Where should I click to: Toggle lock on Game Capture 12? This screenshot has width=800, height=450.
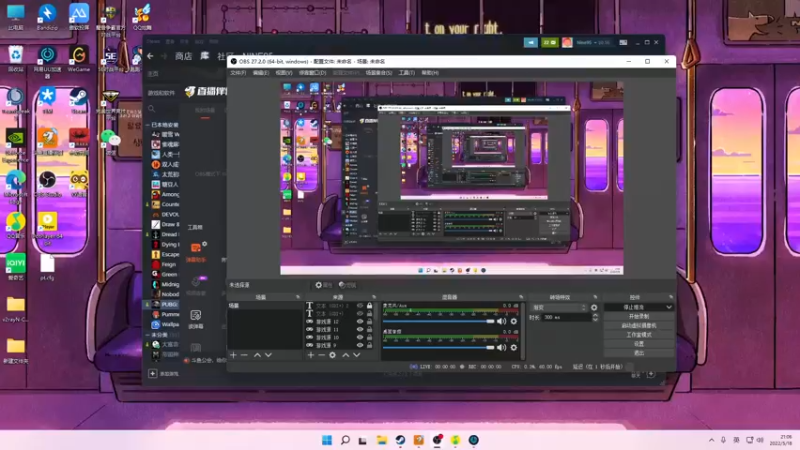coord(369,322)
